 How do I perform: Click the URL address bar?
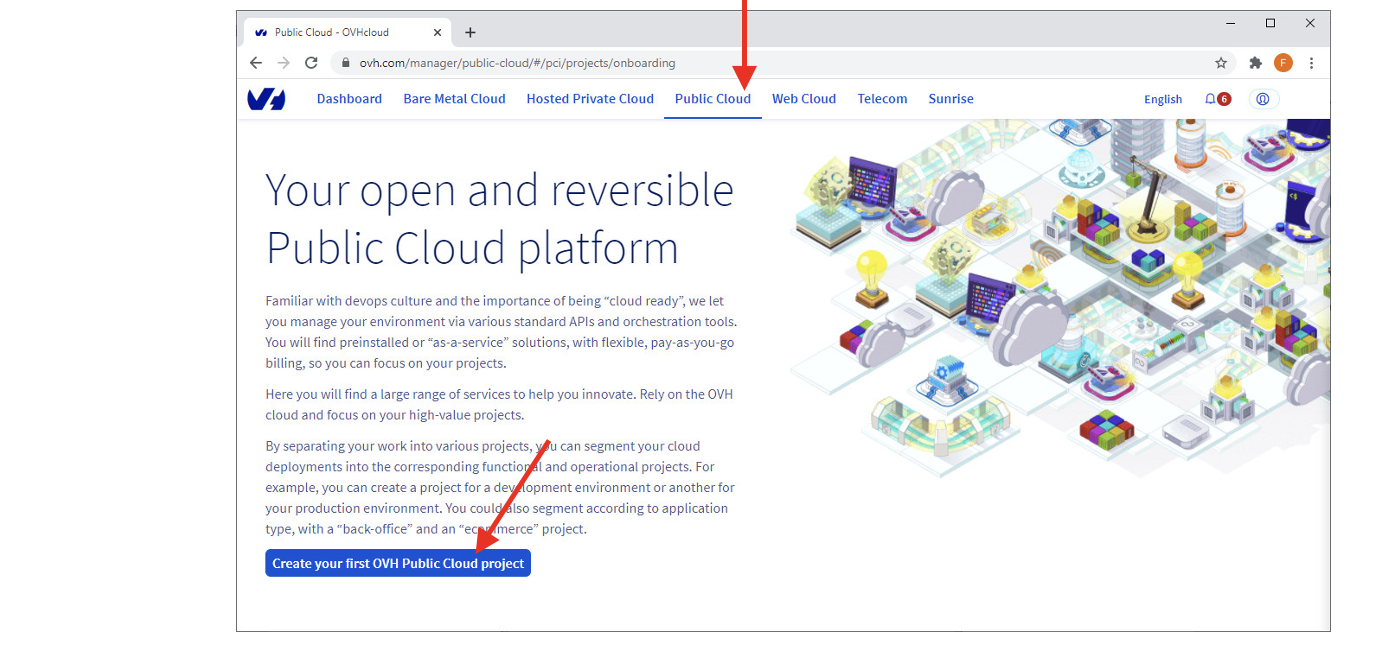click(700, 63)
